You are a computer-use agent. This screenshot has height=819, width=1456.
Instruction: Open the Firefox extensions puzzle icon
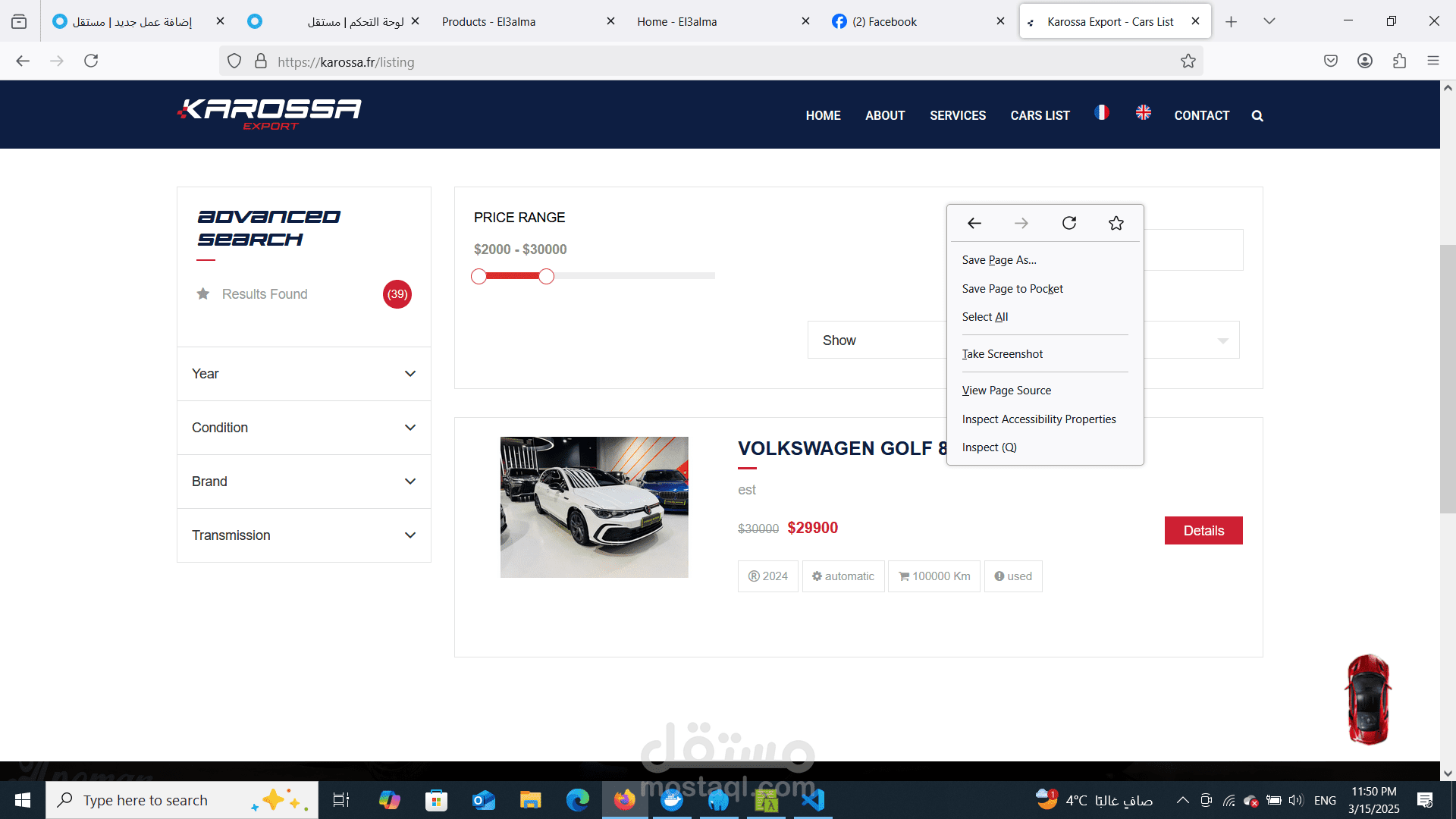[x=1399, y=61]
